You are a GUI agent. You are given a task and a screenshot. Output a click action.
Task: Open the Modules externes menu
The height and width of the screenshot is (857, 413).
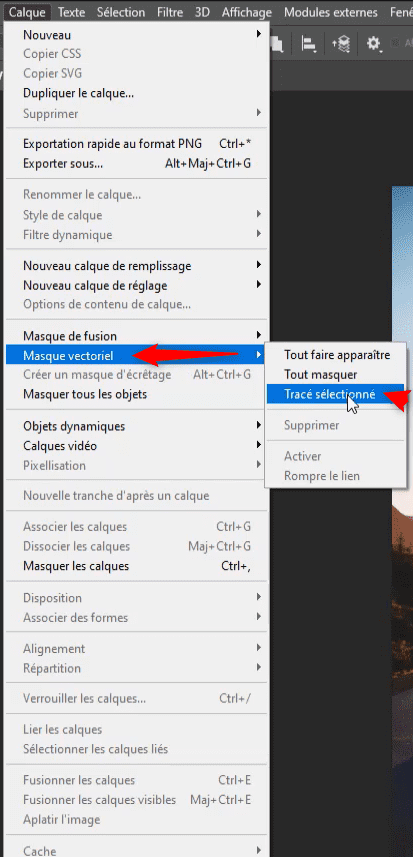pyautogui.click(x=331, y=12)
